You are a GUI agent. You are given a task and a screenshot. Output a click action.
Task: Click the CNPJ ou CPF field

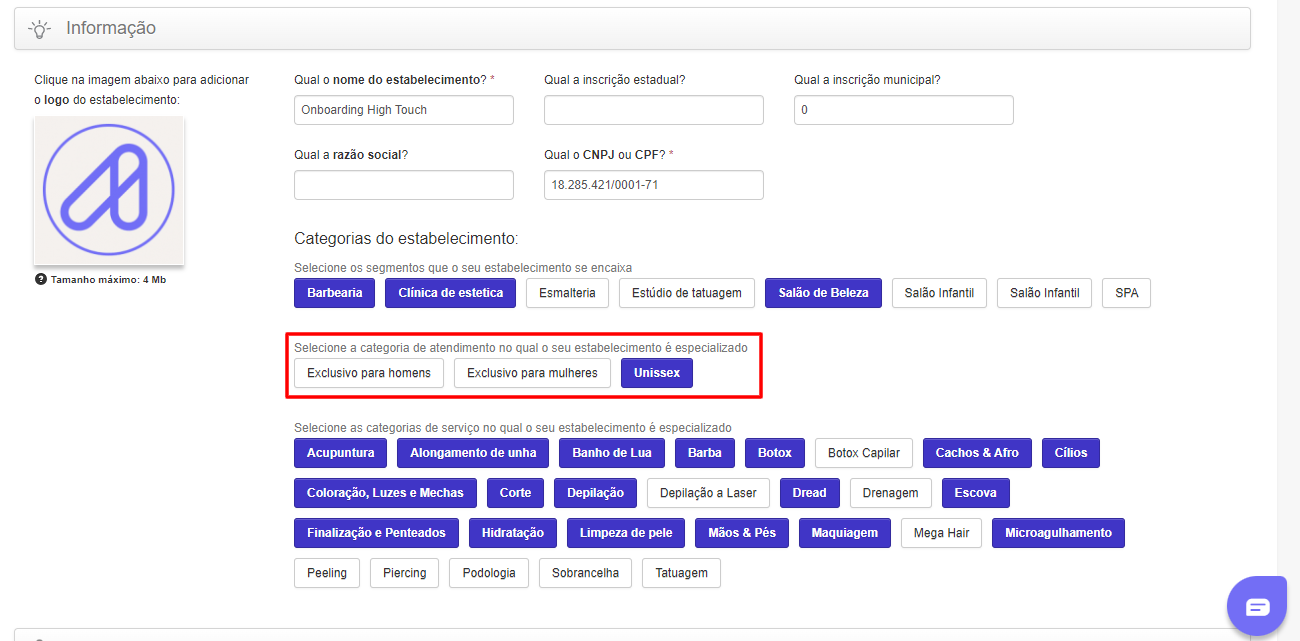click(654, 185)
